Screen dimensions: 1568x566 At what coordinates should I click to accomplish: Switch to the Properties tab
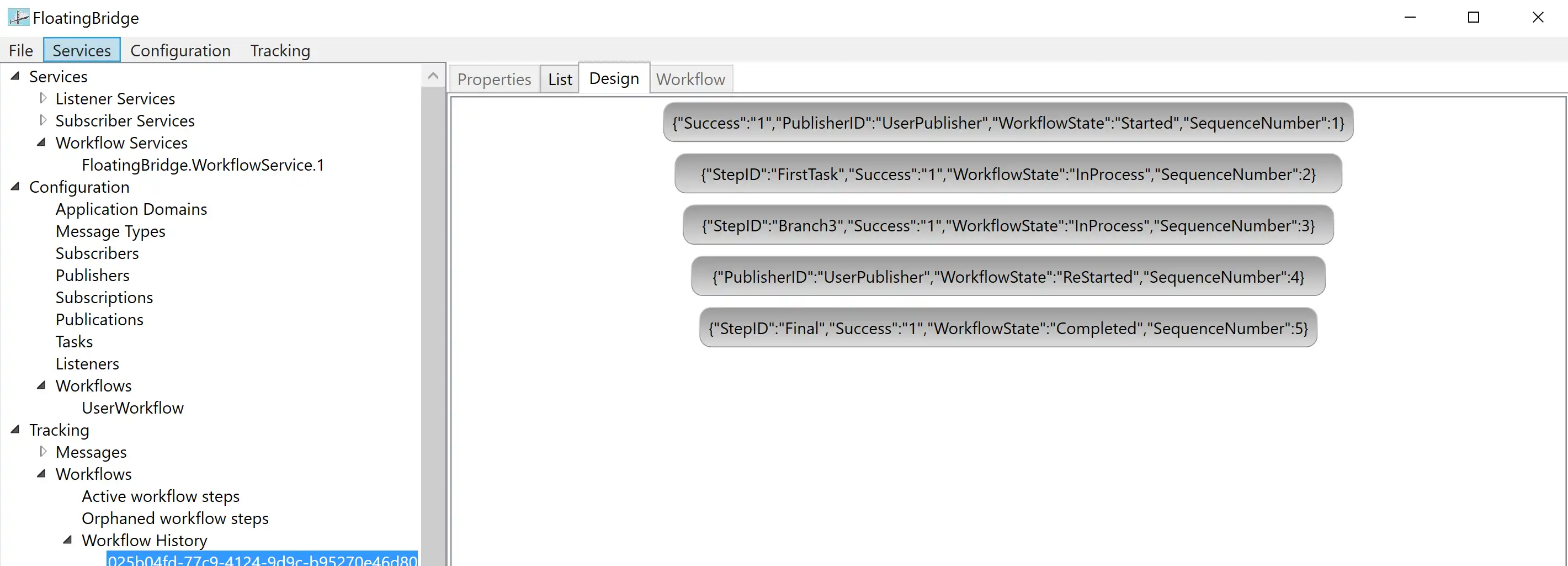tap(495, 79)
